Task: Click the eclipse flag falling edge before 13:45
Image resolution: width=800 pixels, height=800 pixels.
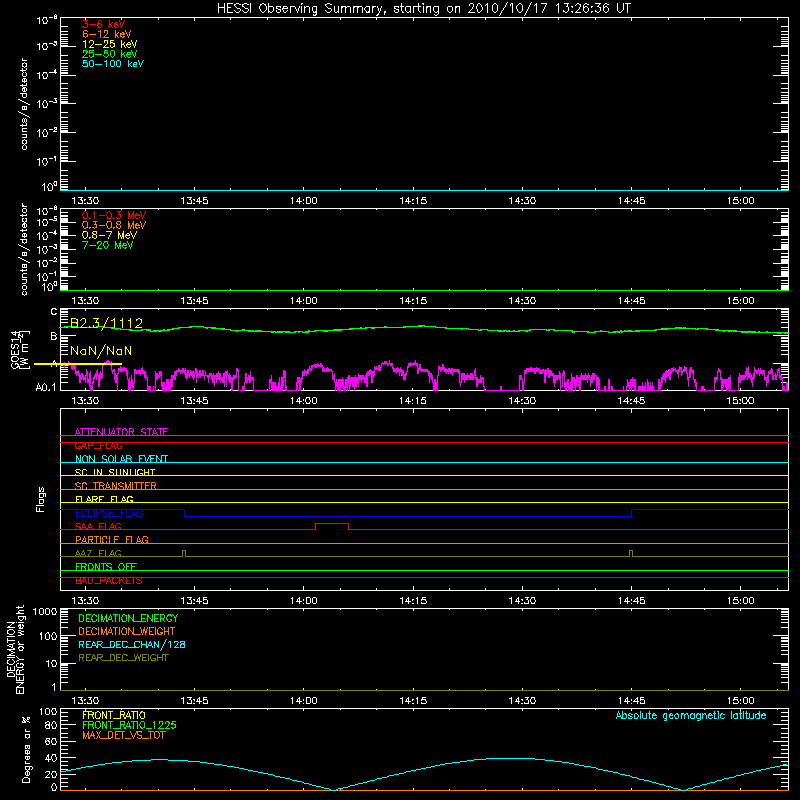Action: [x=184, y=513]
